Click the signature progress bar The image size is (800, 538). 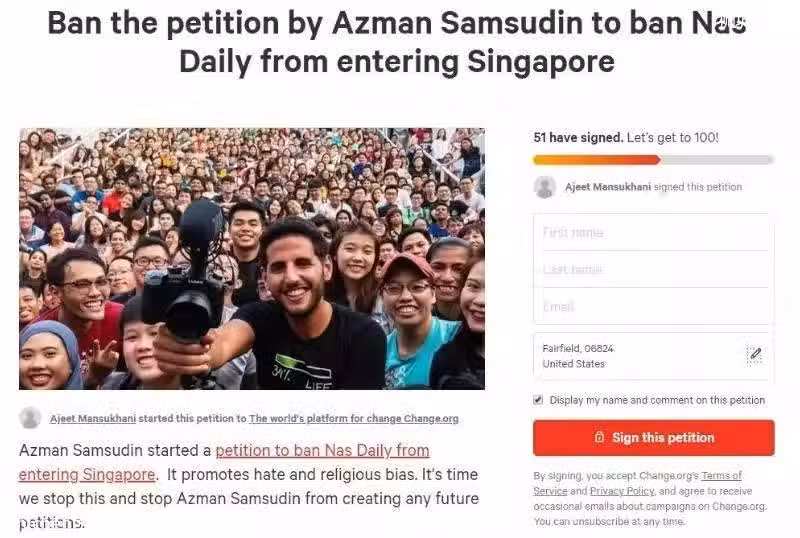pos(654,160)
